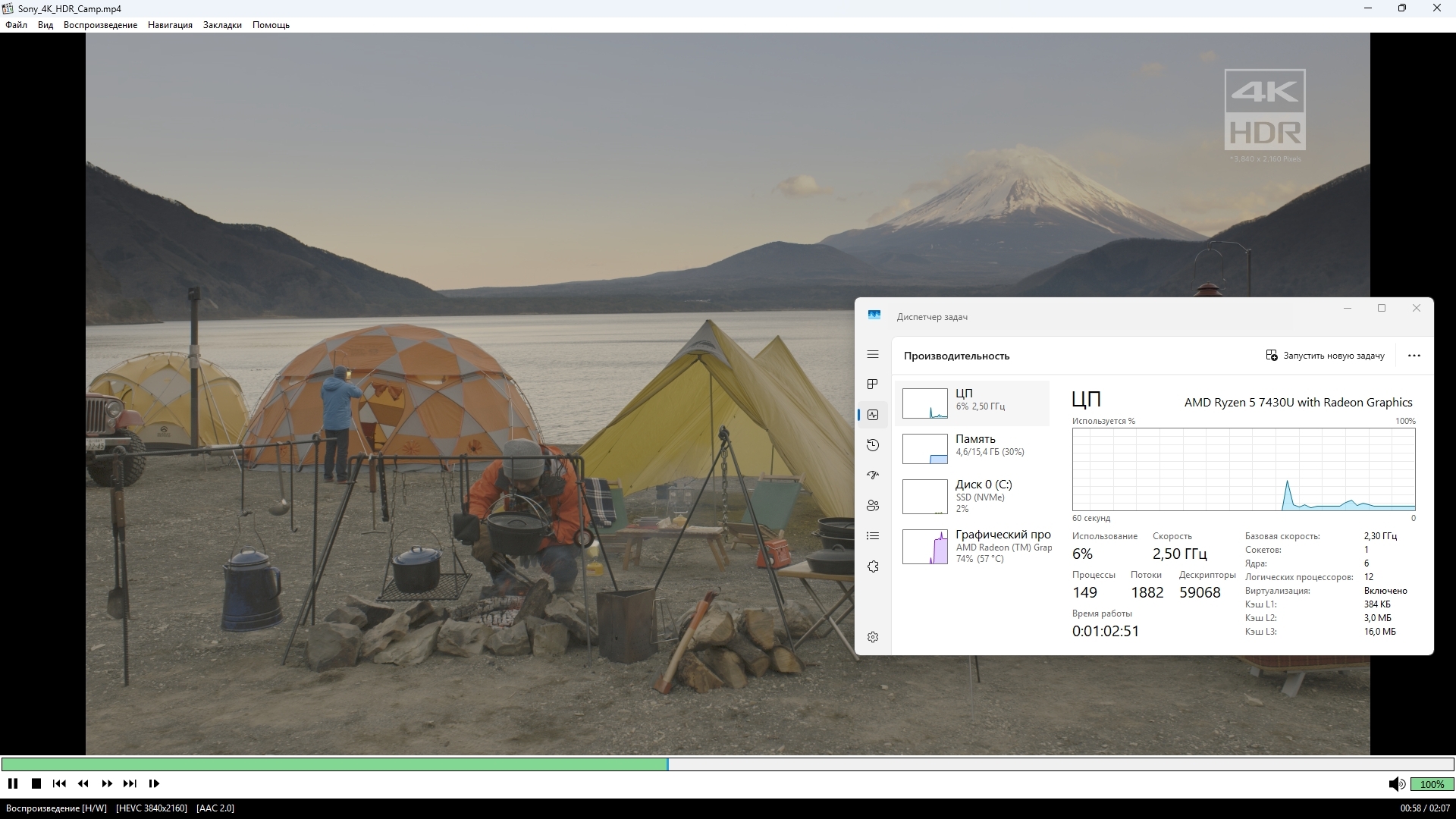Open Task Manager settings gear

873,637
